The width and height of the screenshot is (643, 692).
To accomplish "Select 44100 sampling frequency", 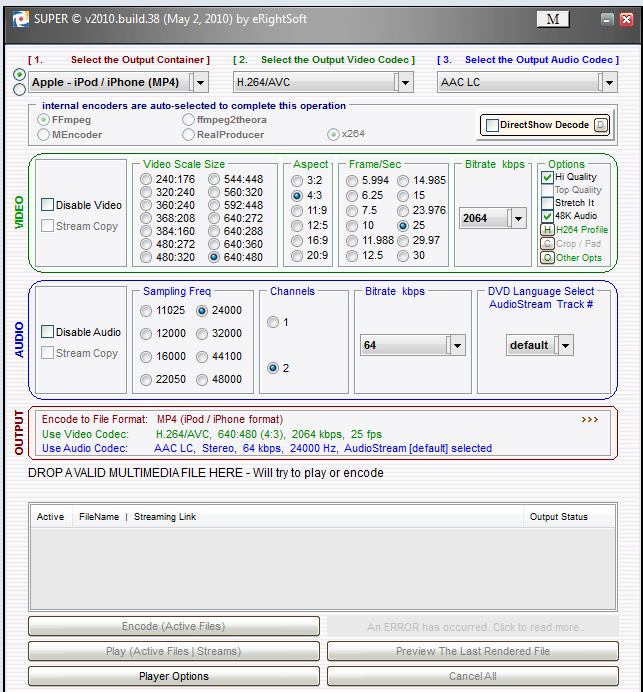I will [202, 357].
